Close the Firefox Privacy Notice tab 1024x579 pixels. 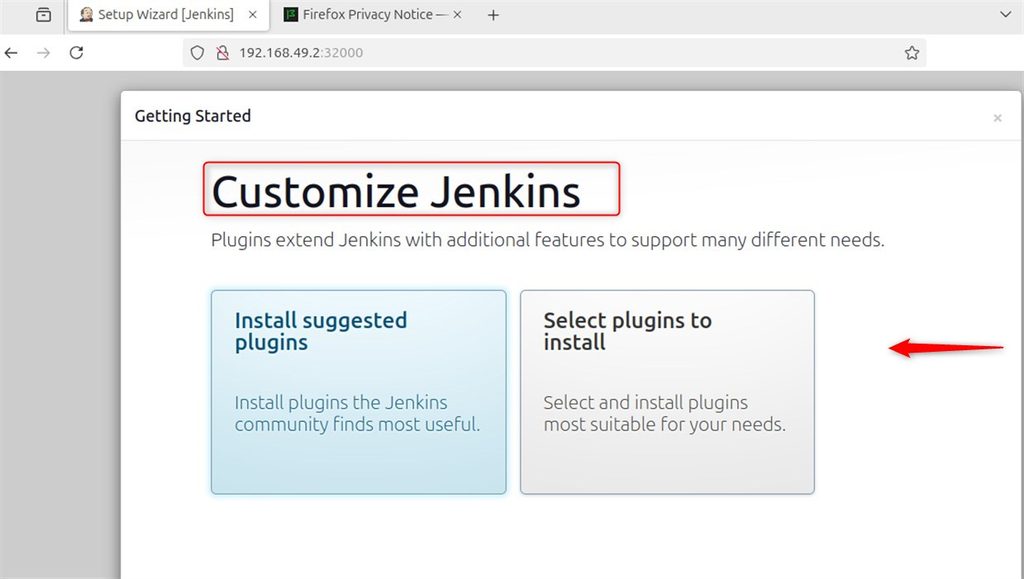[x=457, y=14]
